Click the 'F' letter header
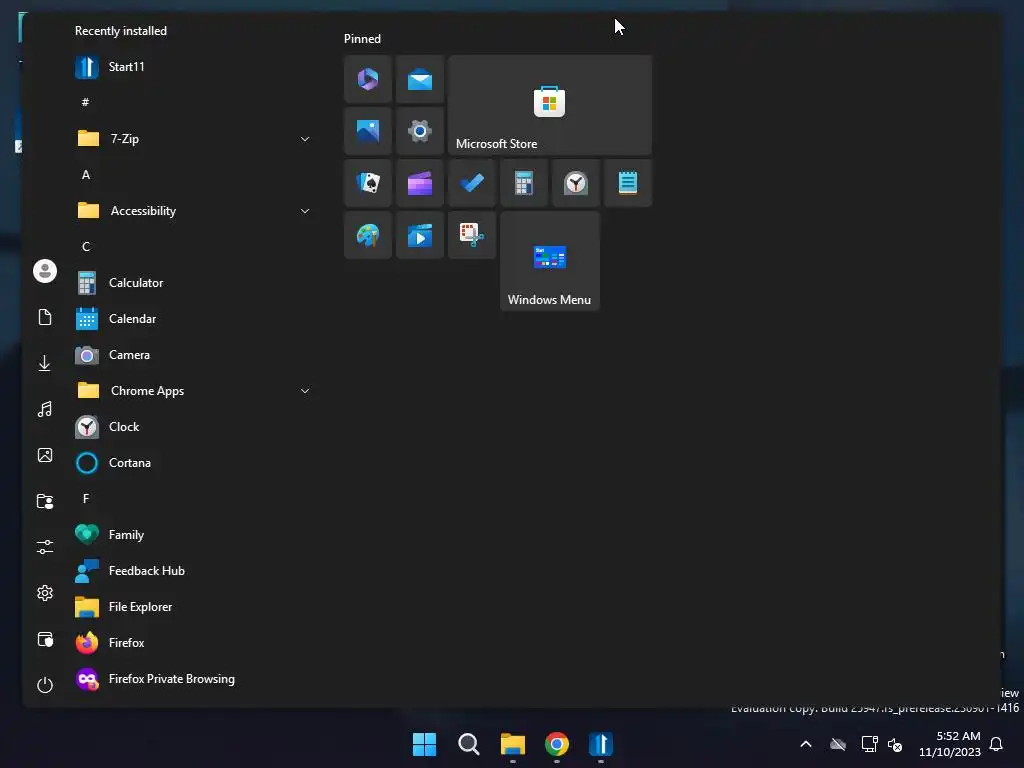This screenshot has height=768, width=1024. pyautogui.click(x=86, y=499)
